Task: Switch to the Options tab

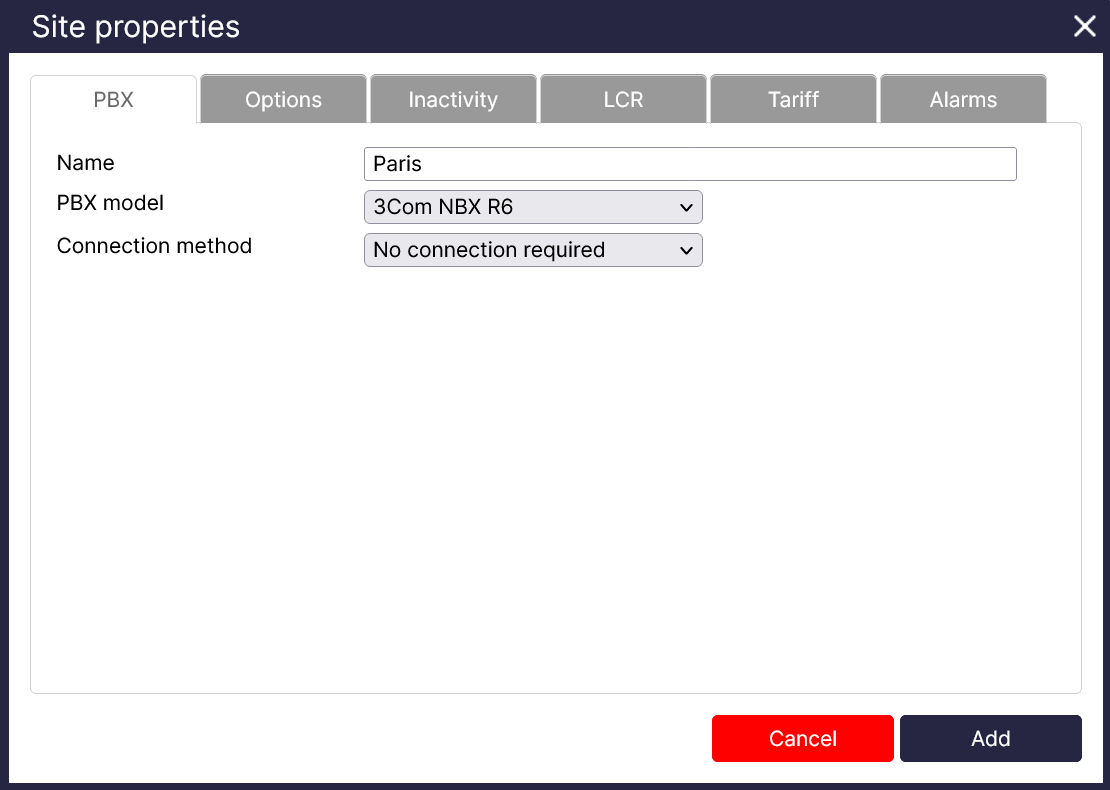Action: coord(283,99)
